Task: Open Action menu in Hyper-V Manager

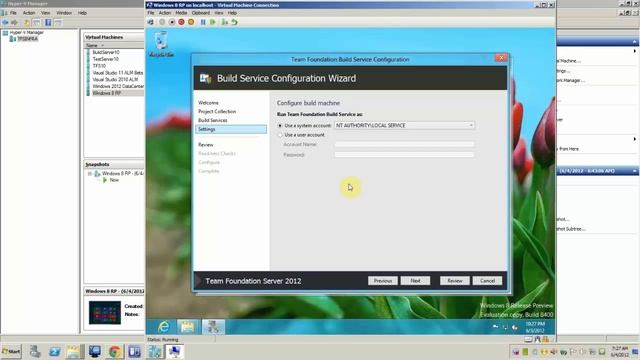Action: pyautogui.click(x=29, y=13)
